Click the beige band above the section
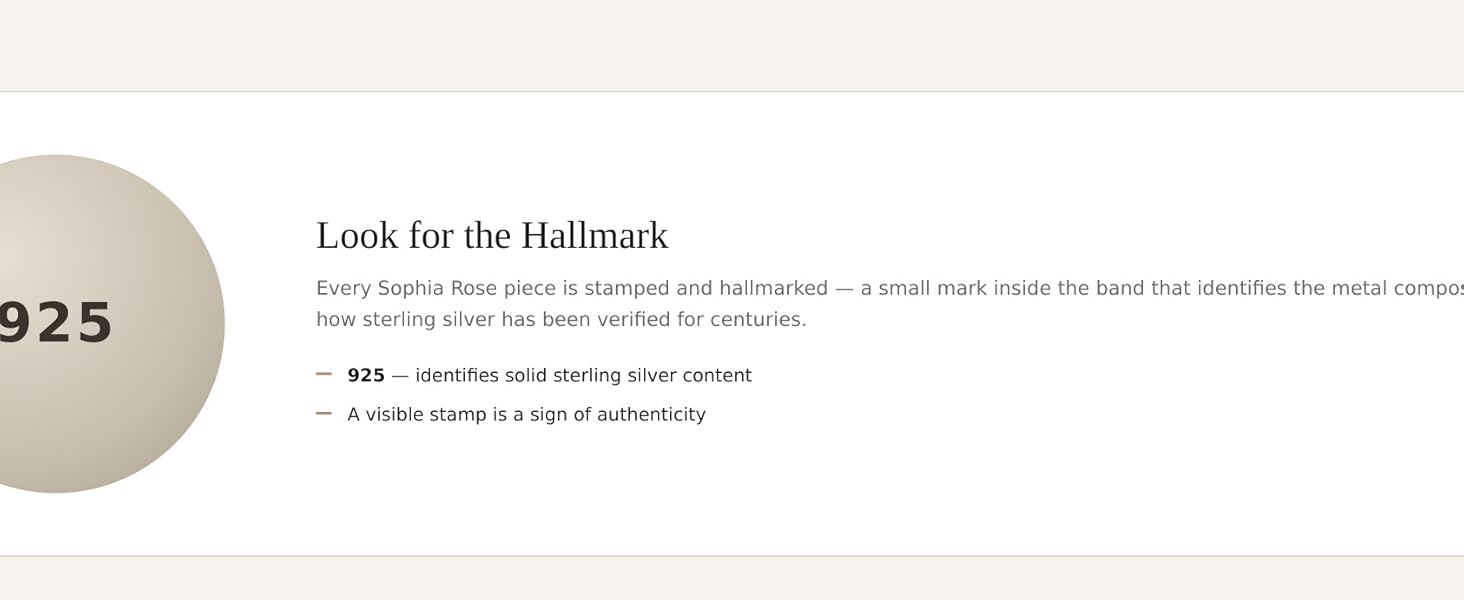This screenshot has height=600, width=1464. 732,45
